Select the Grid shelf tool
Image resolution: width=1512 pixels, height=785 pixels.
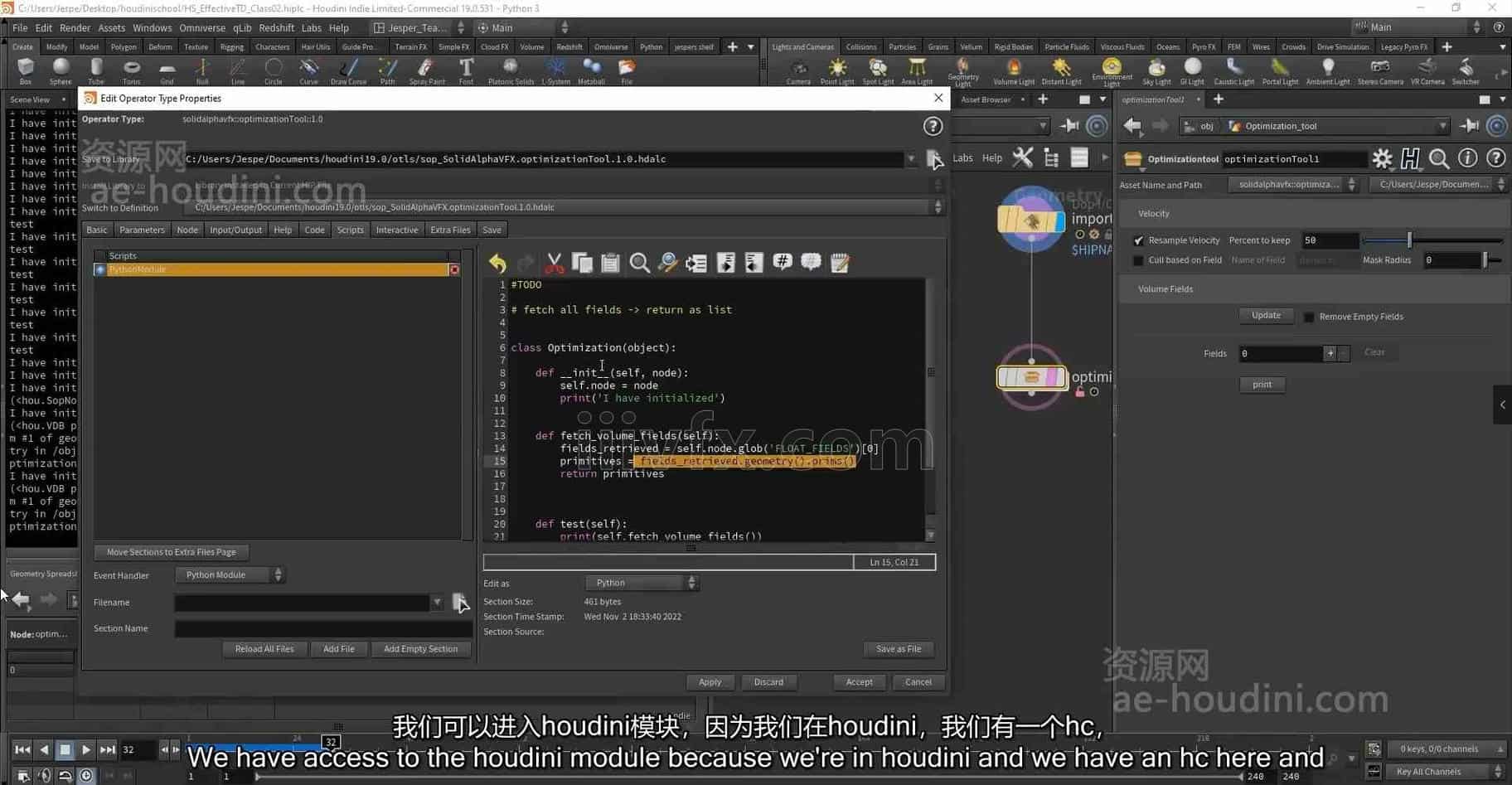[x=167, y=70]
